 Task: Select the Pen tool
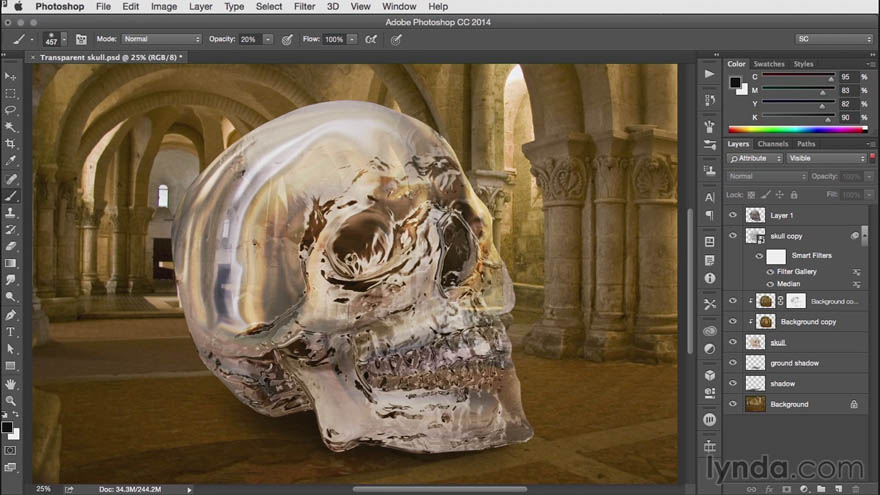point(10,315)
